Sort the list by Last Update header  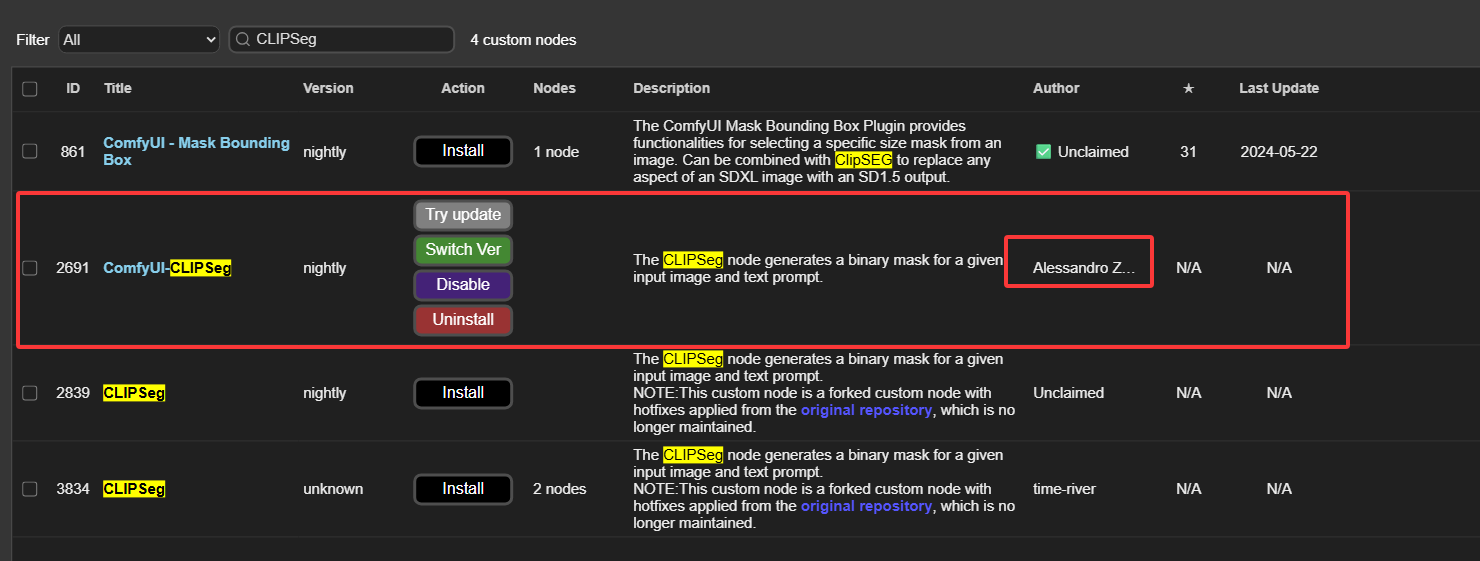tap(1278, 88)
